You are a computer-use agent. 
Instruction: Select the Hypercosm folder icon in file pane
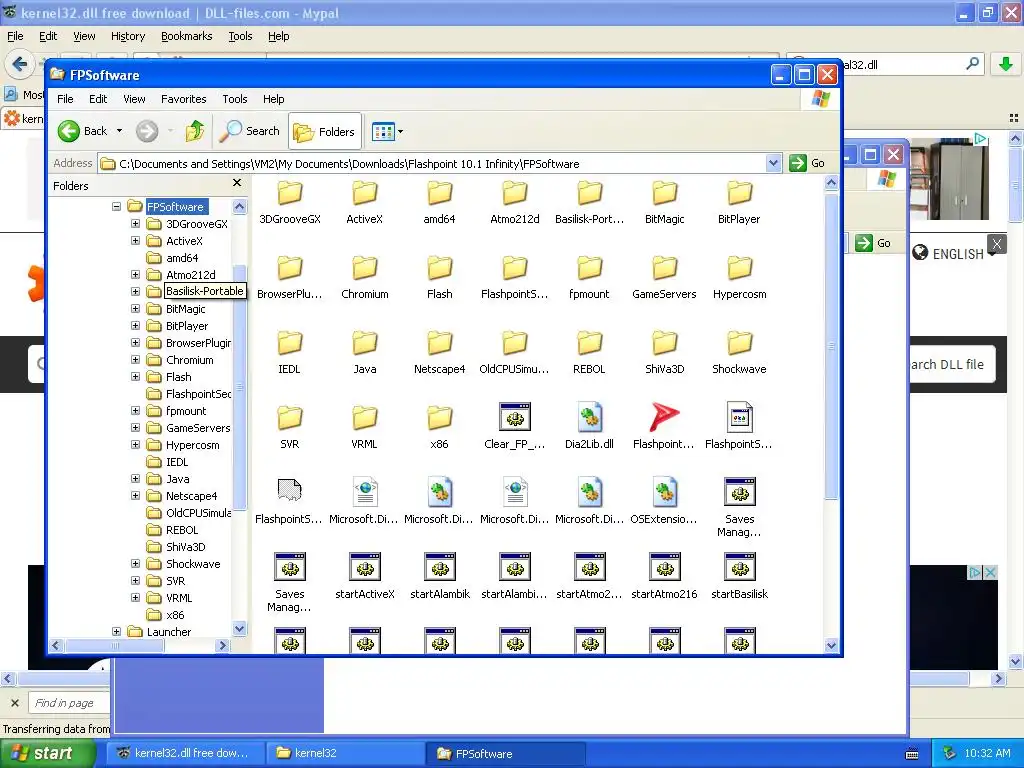point(739,268)
